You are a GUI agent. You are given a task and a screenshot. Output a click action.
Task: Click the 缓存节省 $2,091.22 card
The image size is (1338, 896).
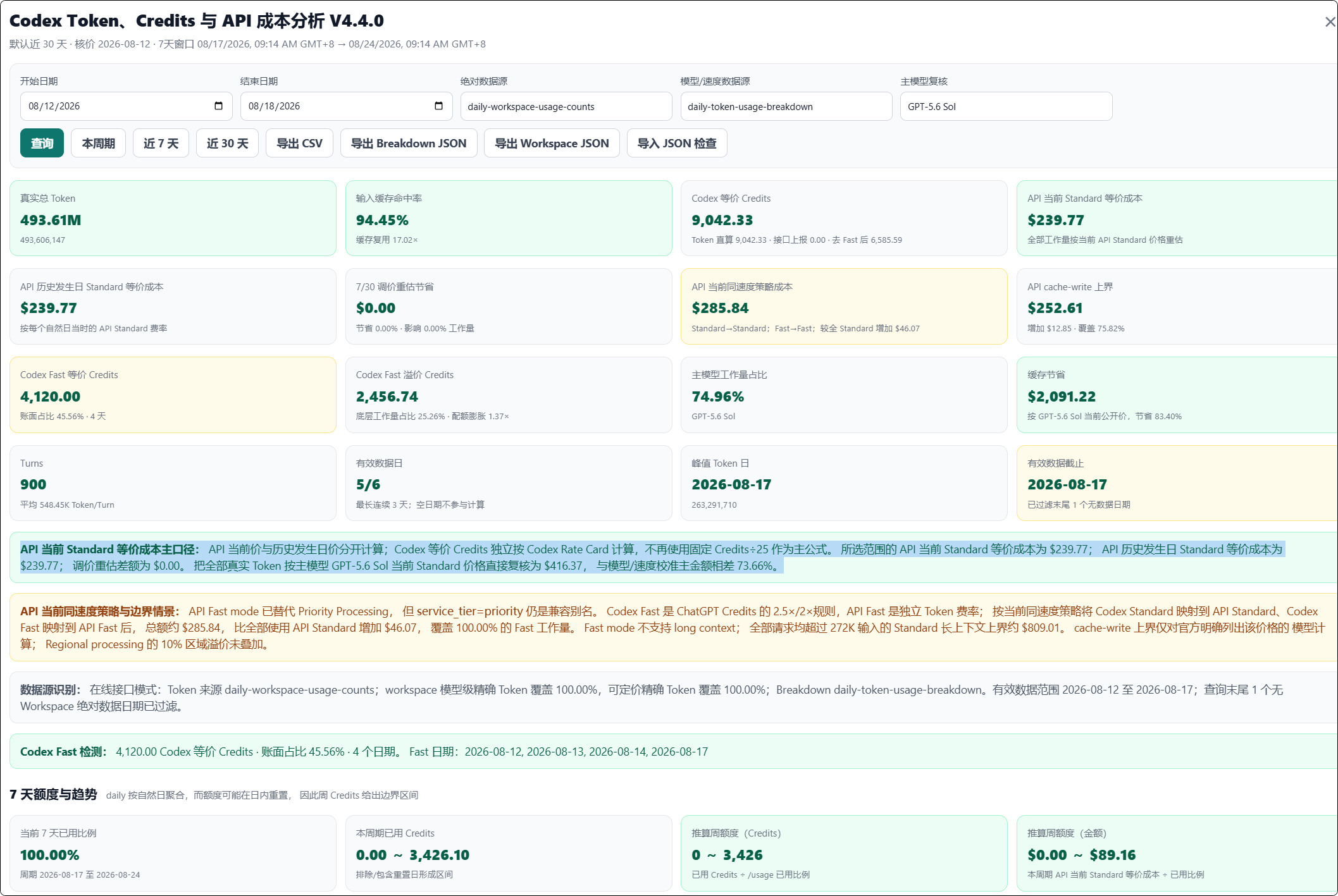pos(1177,395)
